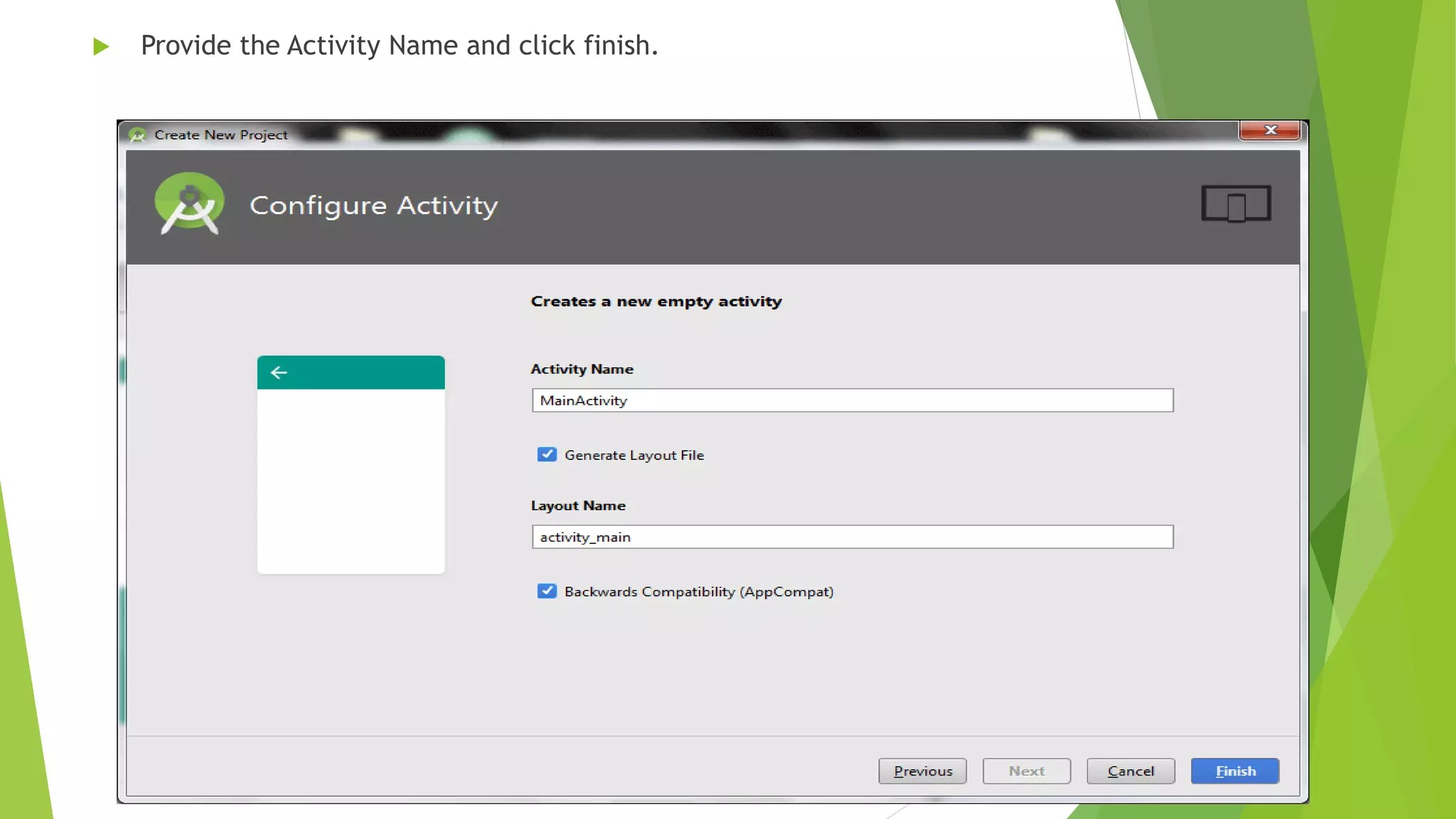The image size is (1456, 819).
Task: Toggle the Generate Layout File checkbox
Action: 547,455
